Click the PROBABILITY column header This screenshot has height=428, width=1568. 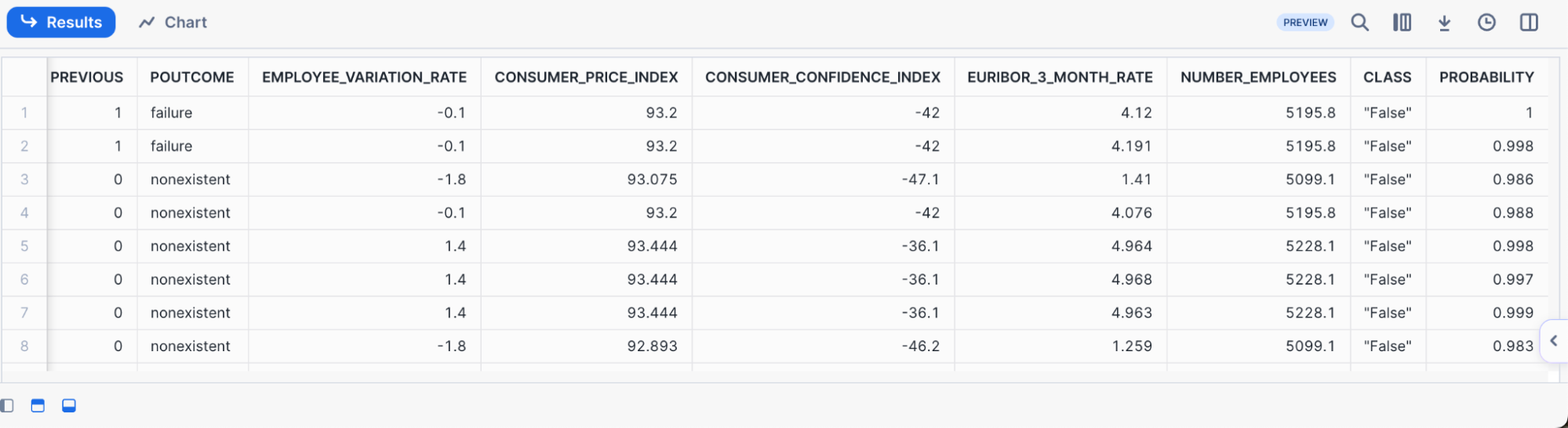[1486, 77]
